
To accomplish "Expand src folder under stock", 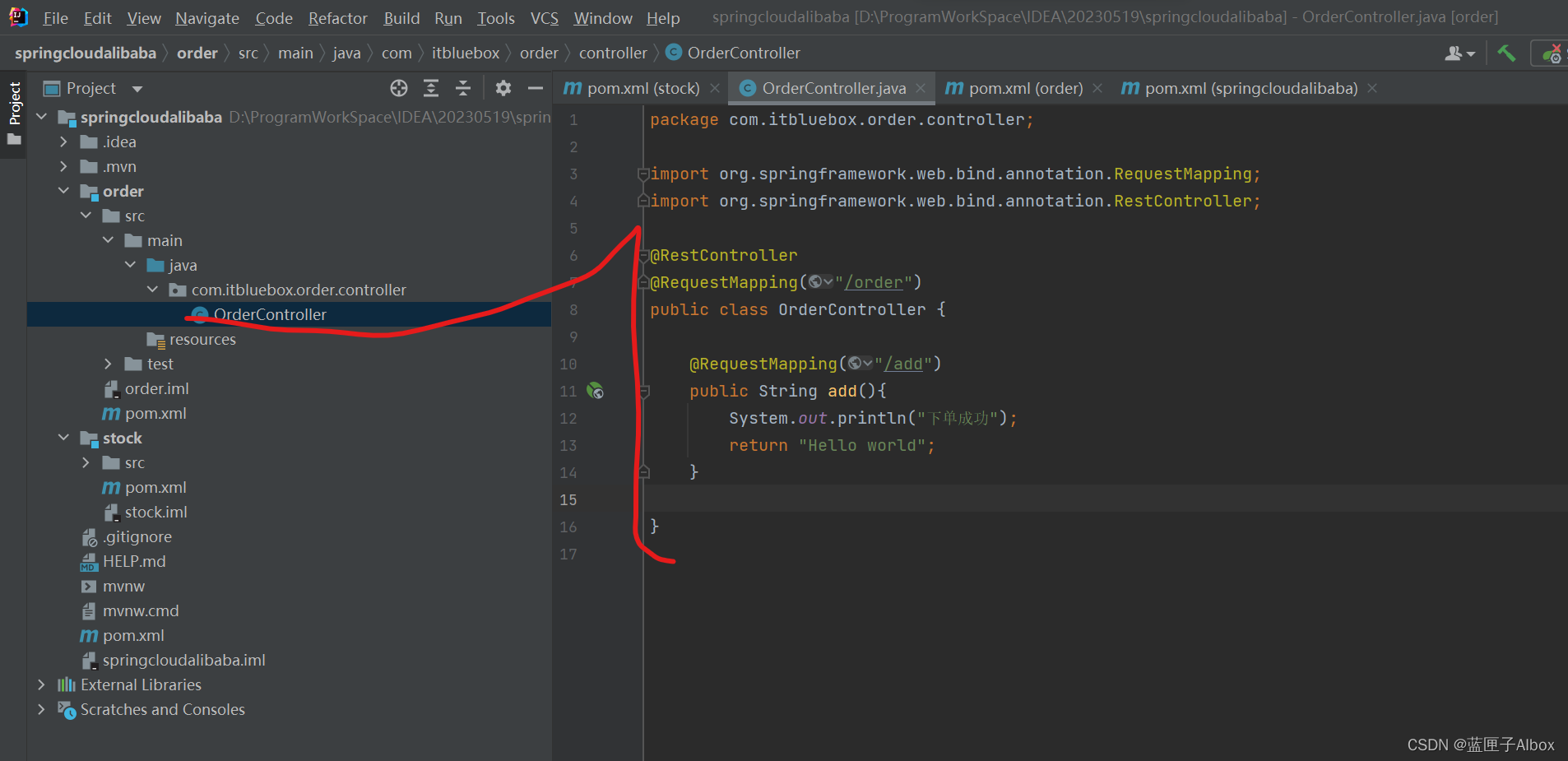I will click(86, 462).
